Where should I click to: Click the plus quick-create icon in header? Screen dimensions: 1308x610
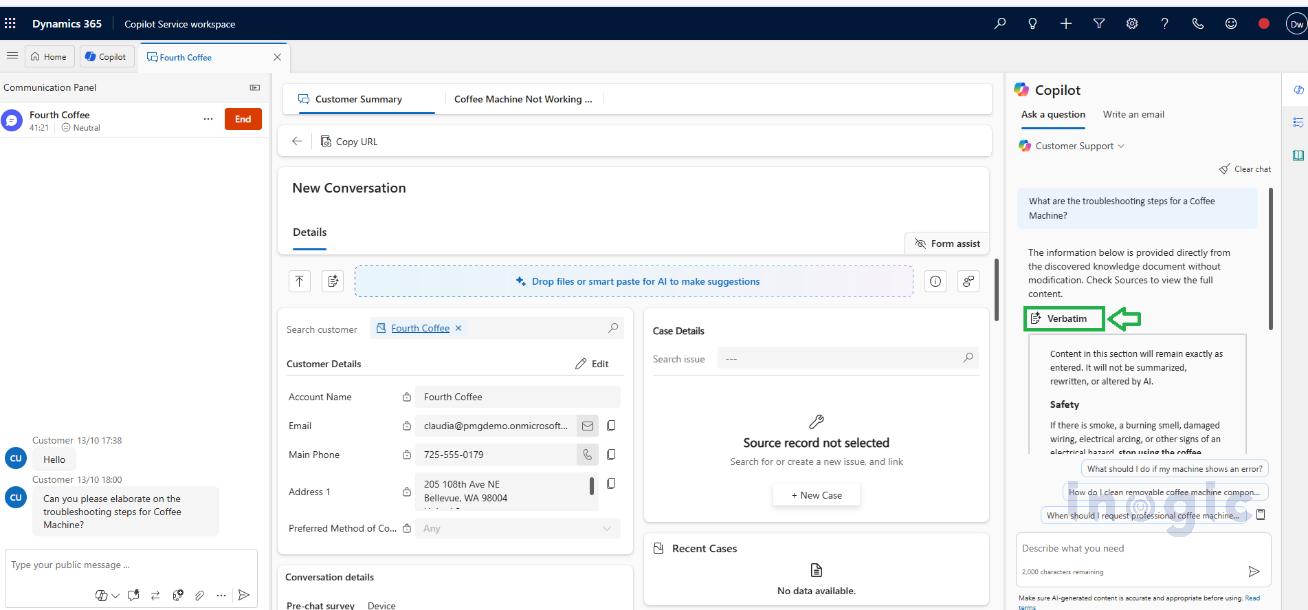(1066, 23)
